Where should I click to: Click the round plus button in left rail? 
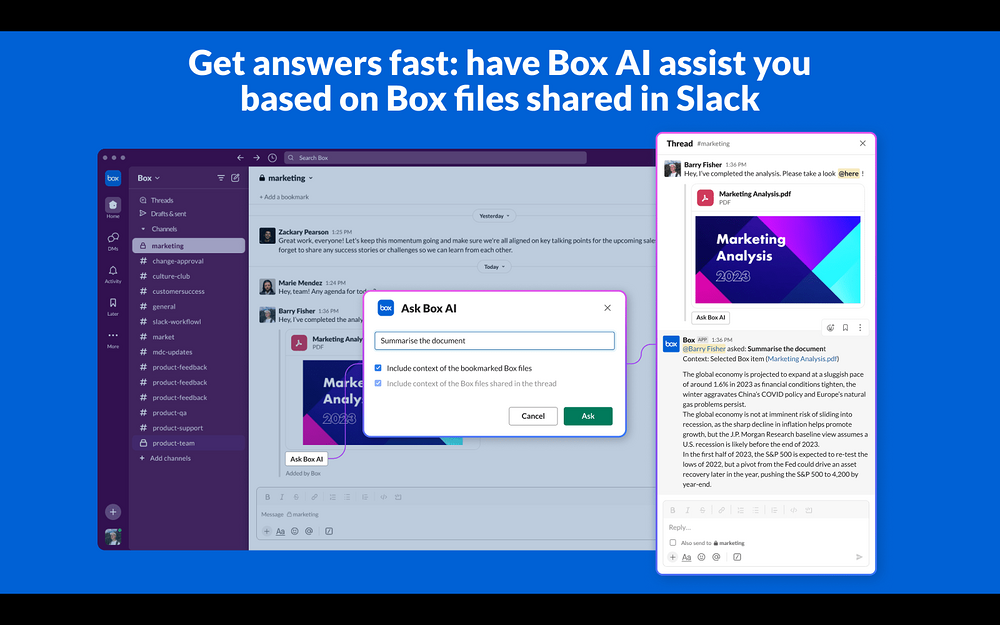(113, 511)
